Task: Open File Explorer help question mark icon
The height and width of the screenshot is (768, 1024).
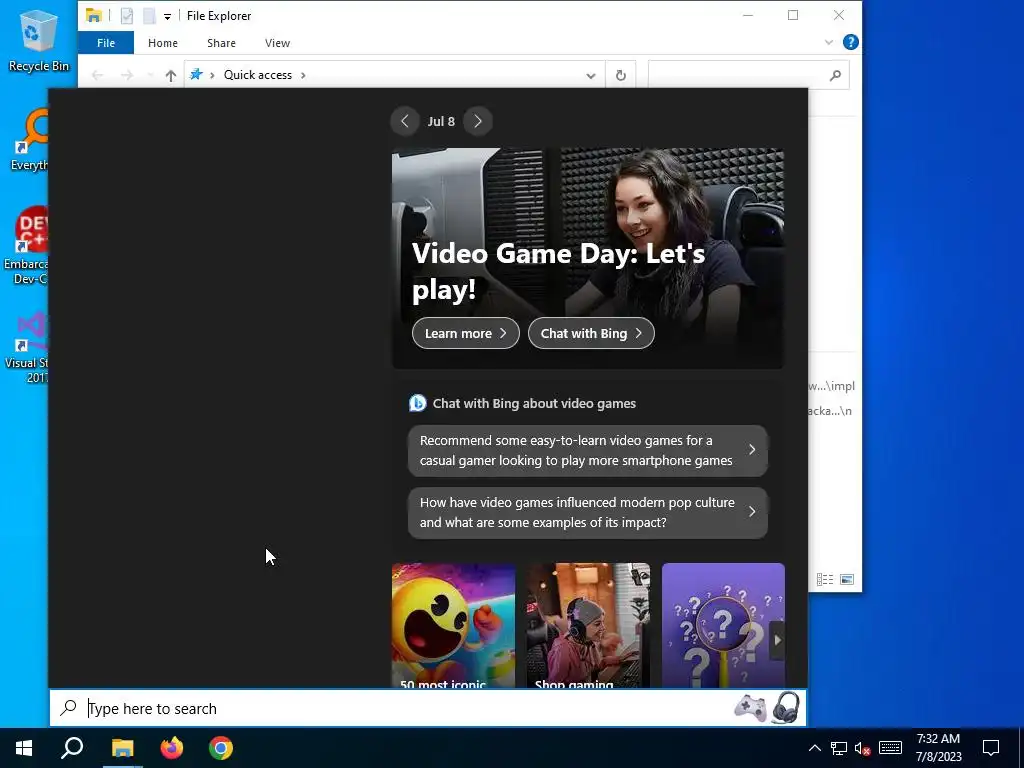Action: 850,42
